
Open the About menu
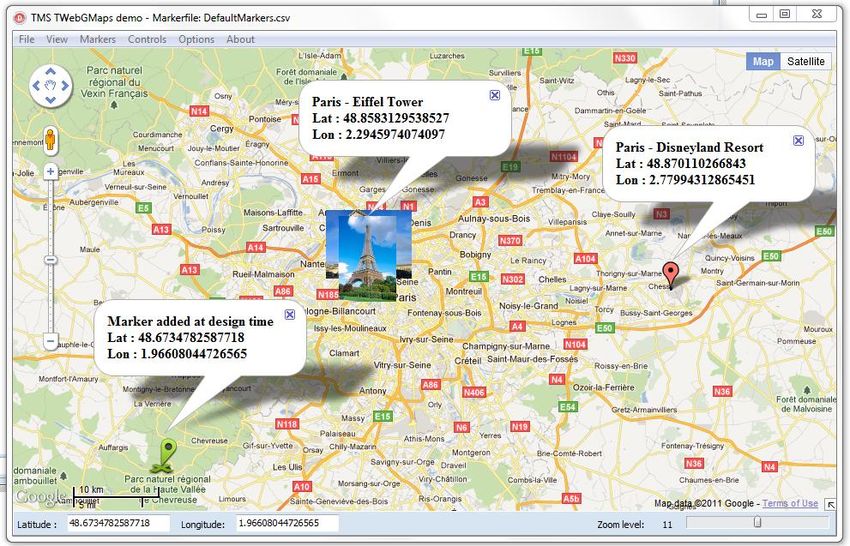(240, 39)
